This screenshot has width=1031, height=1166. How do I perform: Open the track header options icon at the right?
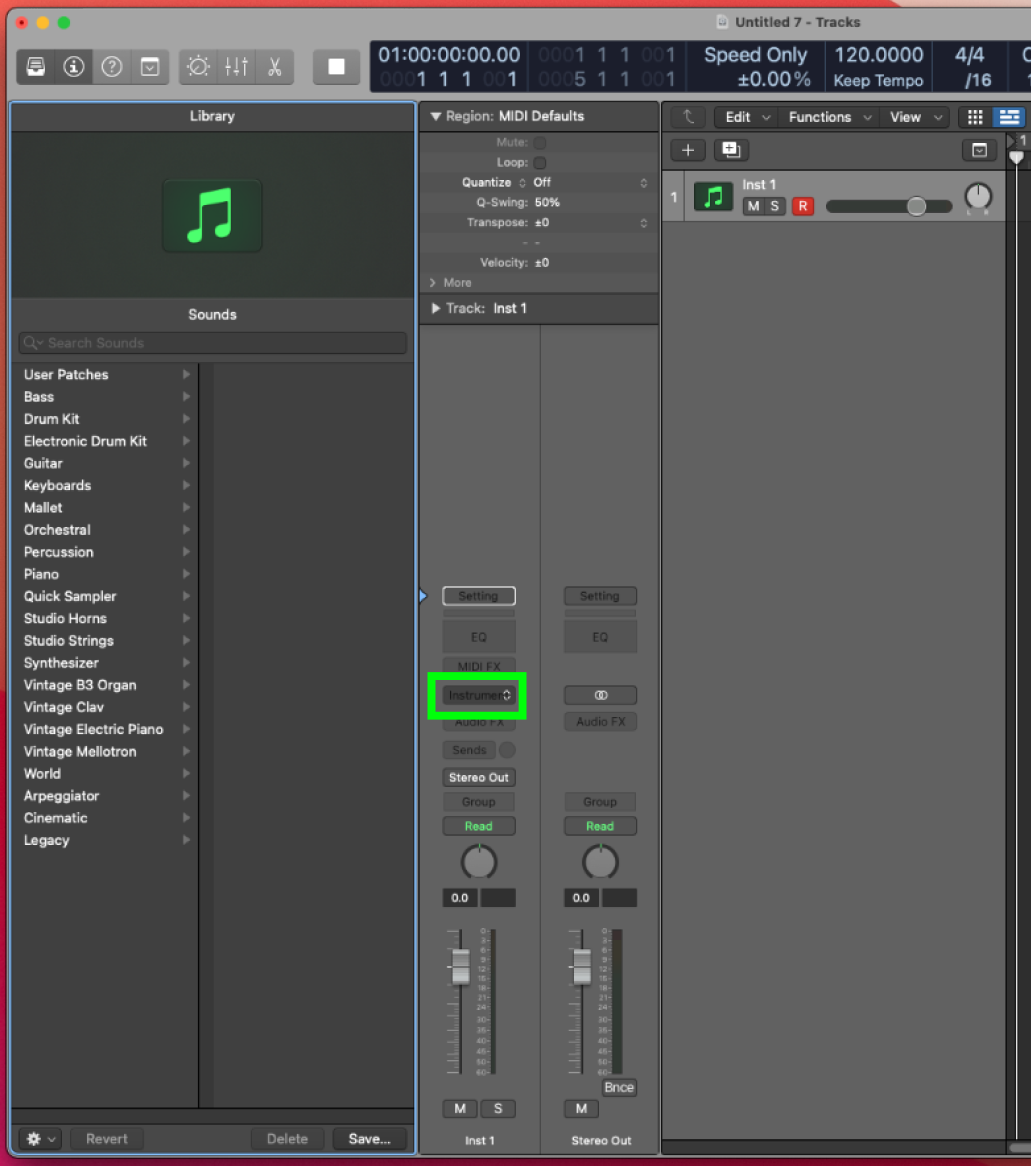[980, 150]
